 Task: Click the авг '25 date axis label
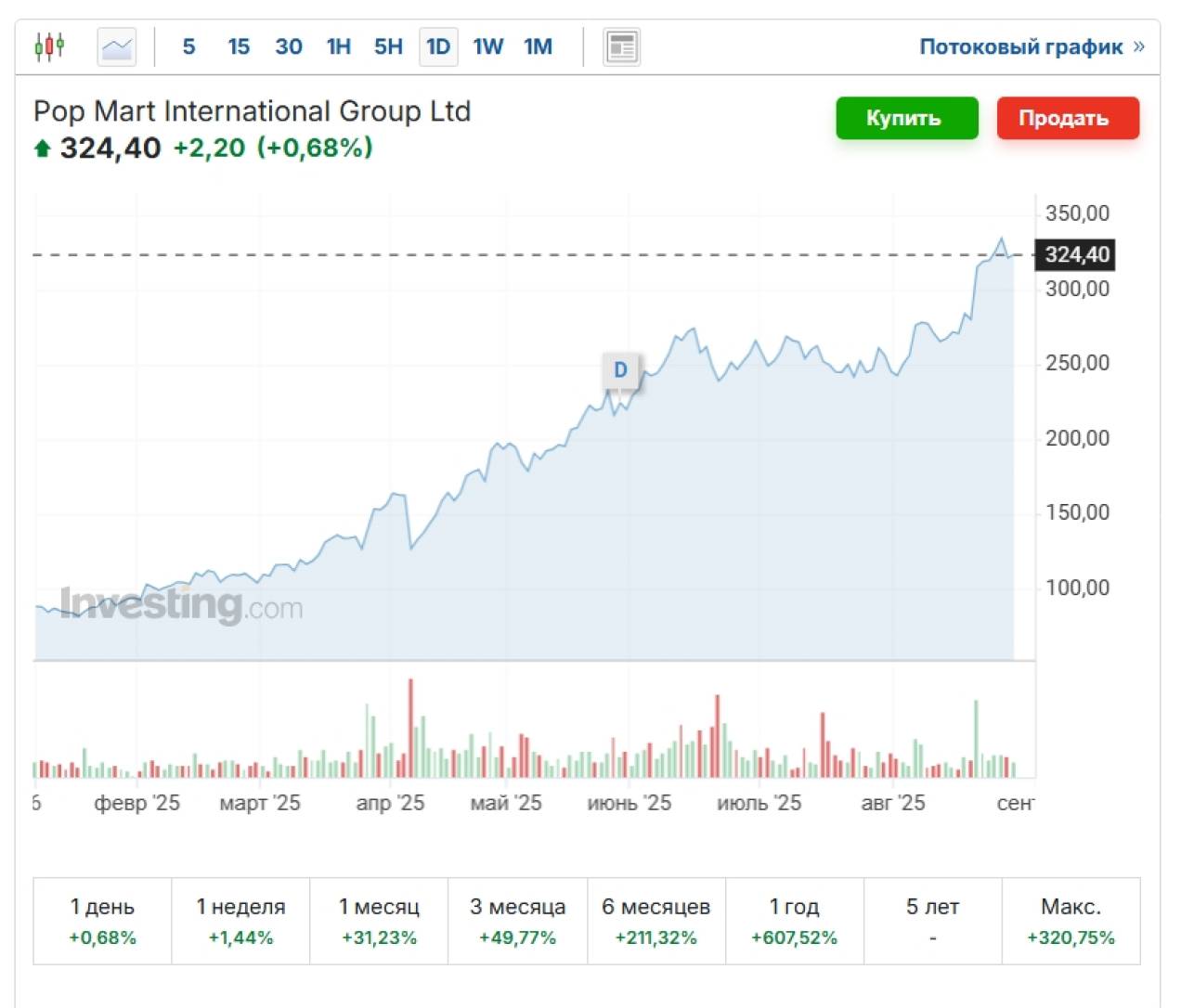click(893, 803)
